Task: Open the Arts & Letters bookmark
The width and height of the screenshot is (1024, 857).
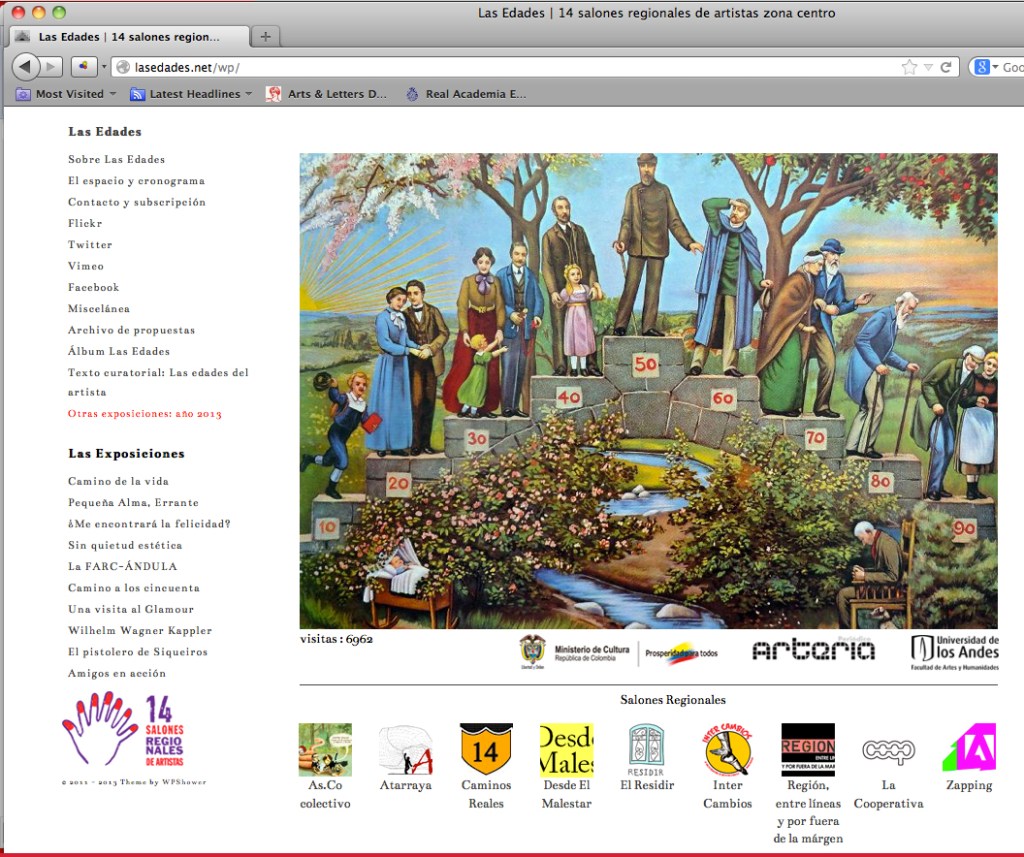Action: click(x=326, y=94)
